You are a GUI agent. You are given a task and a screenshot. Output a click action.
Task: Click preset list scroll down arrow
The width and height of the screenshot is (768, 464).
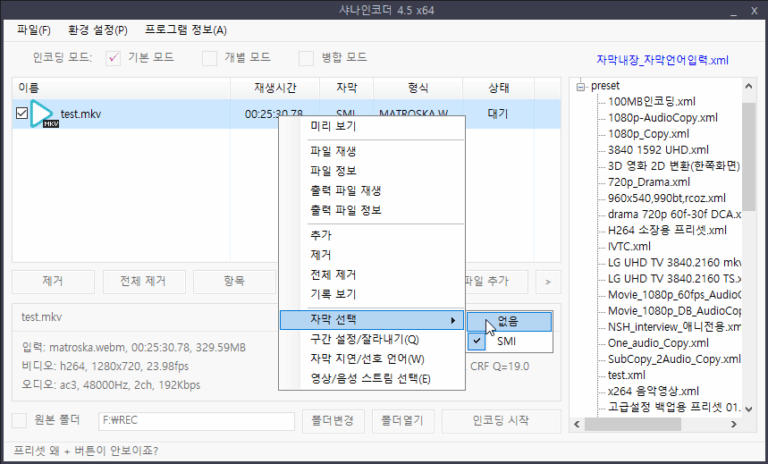pyautogui.click(x=748, y=408)
